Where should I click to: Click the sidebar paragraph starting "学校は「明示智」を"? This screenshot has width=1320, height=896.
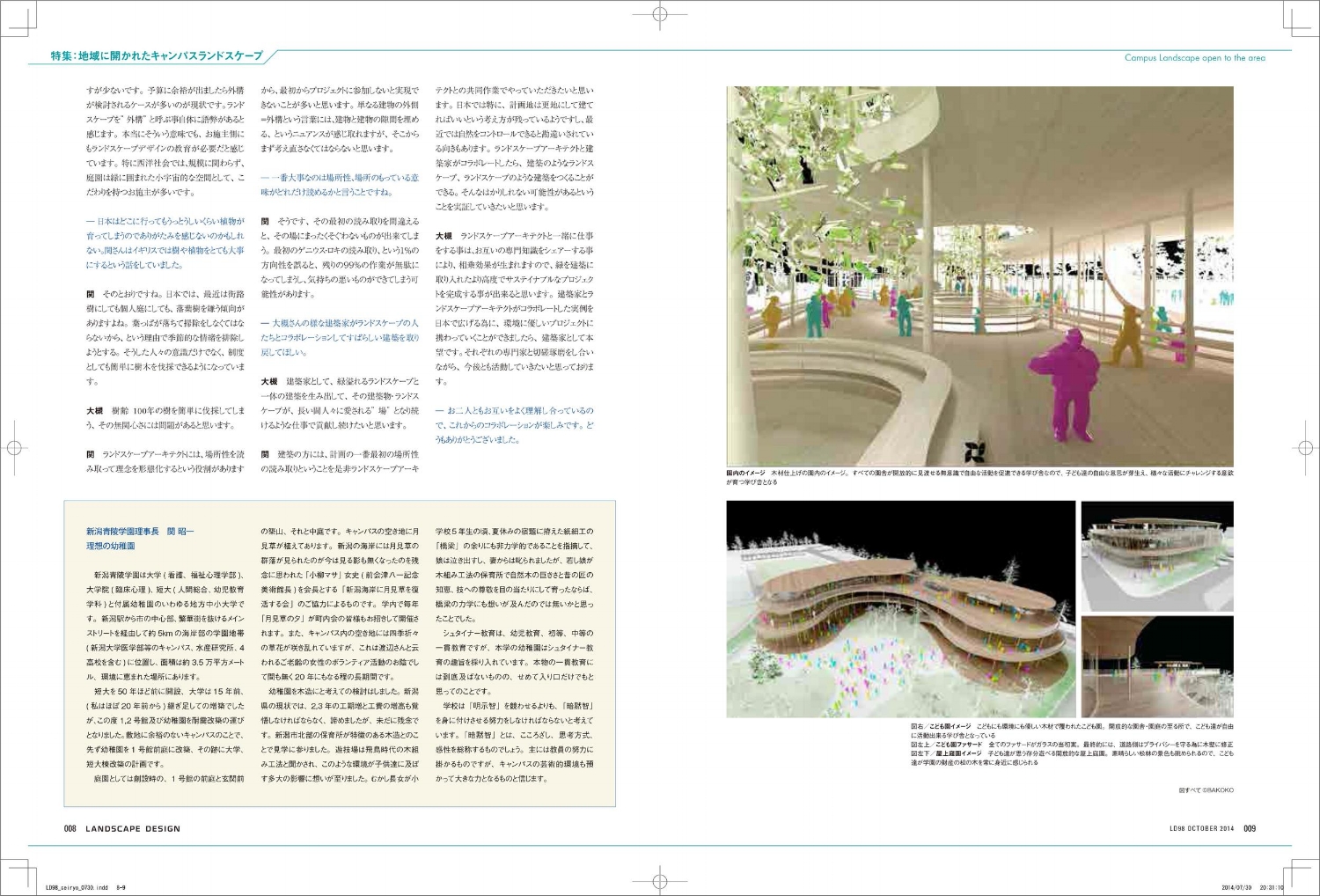tap(515, 742)
